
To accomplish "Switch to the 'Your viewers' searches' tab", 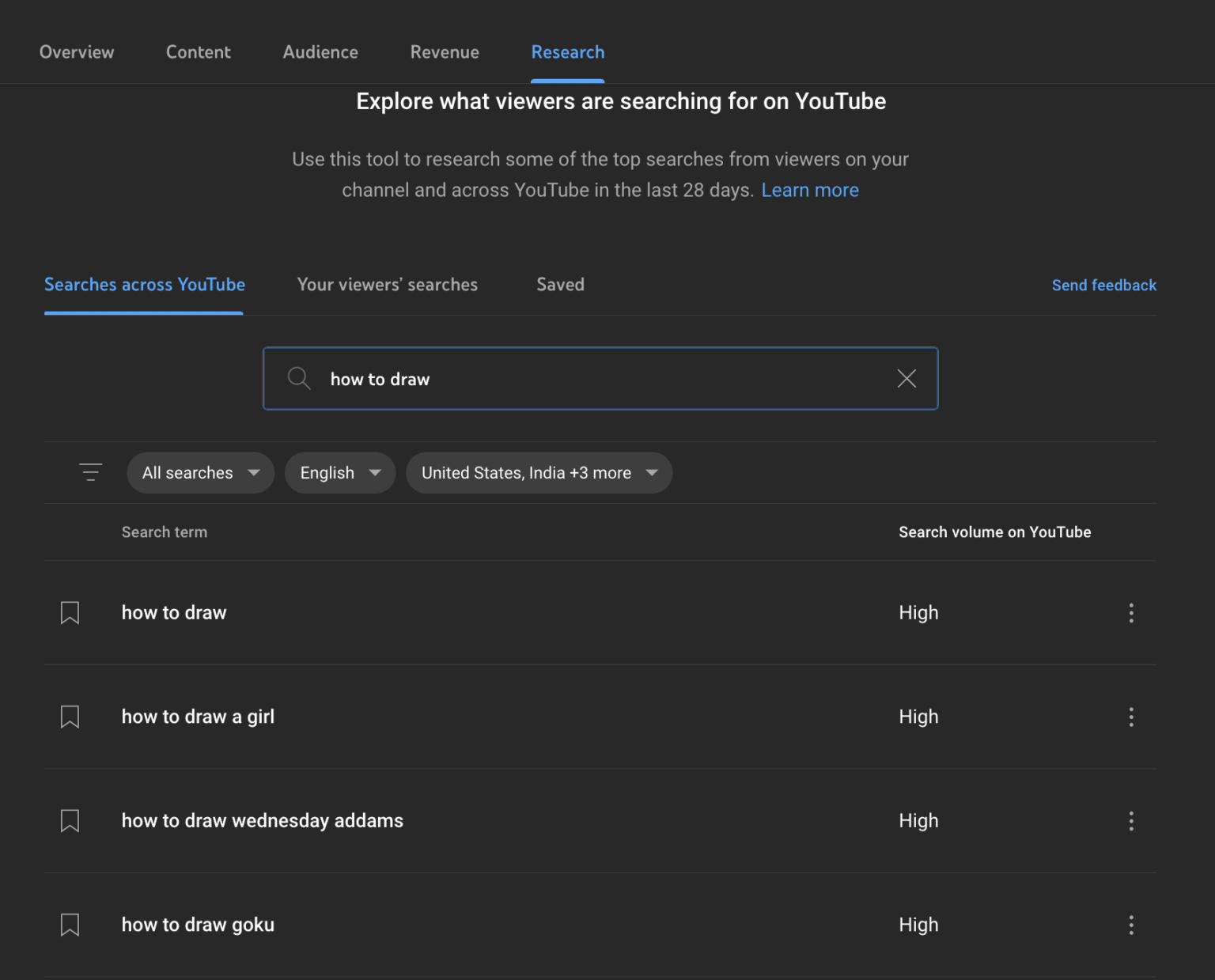I will 387,285.
